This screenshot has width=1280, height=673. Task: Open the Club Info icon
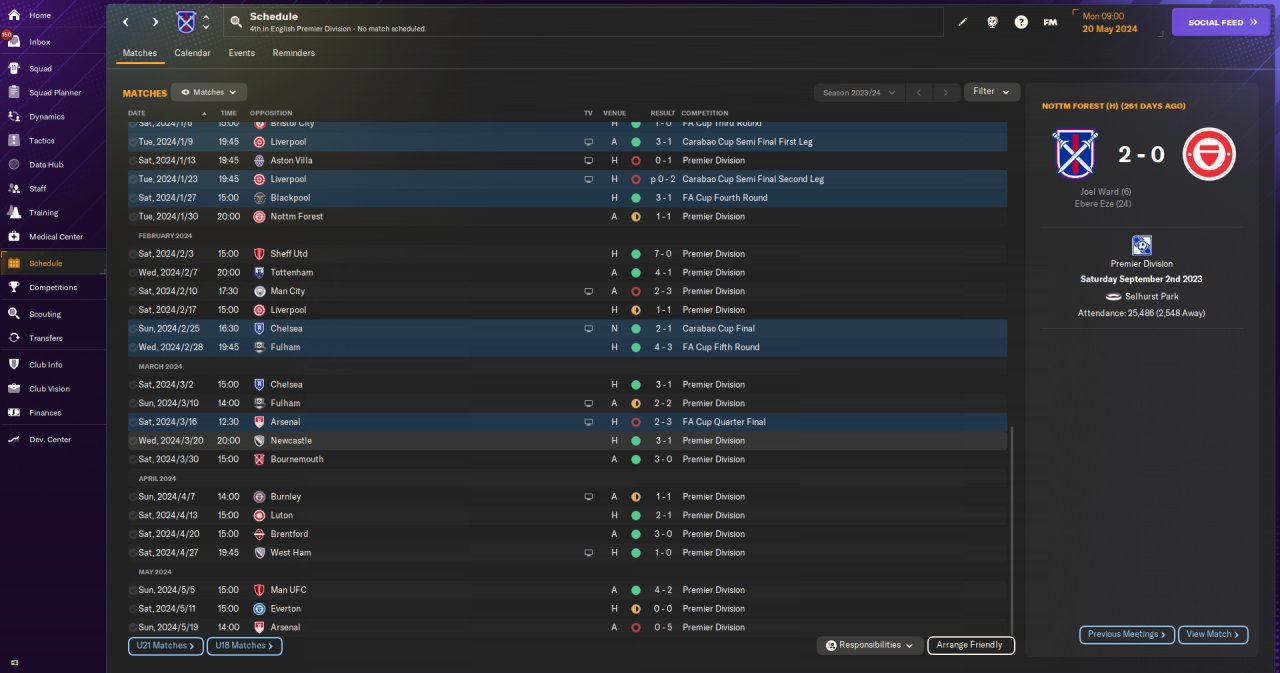pos(14,365)
